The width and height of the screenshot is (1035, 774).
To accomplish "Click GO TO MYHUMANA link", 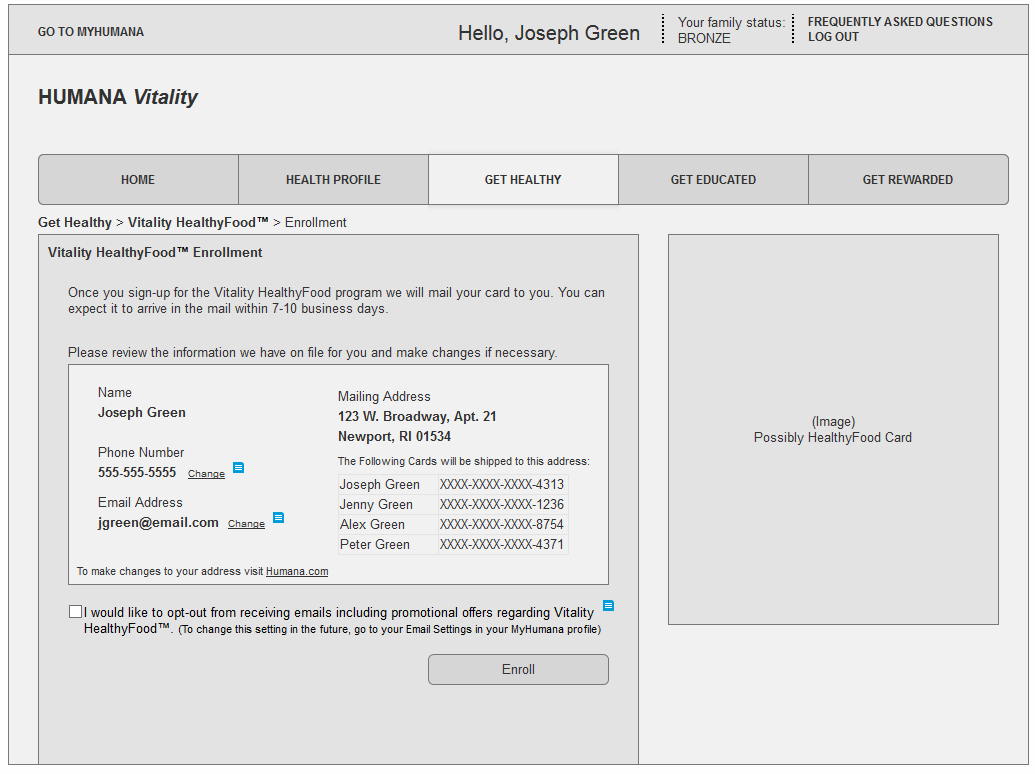I will coord(90,32).
